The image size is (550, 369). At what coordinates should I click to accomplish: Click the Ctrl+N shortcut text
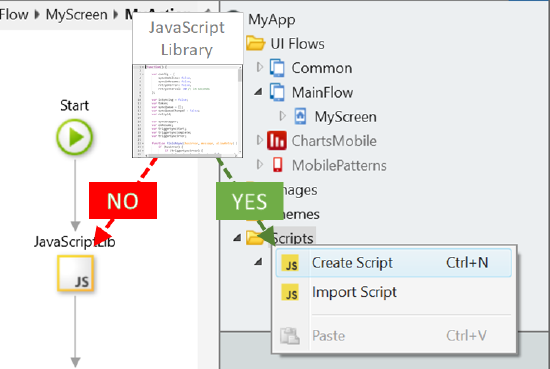pos(467,263)
